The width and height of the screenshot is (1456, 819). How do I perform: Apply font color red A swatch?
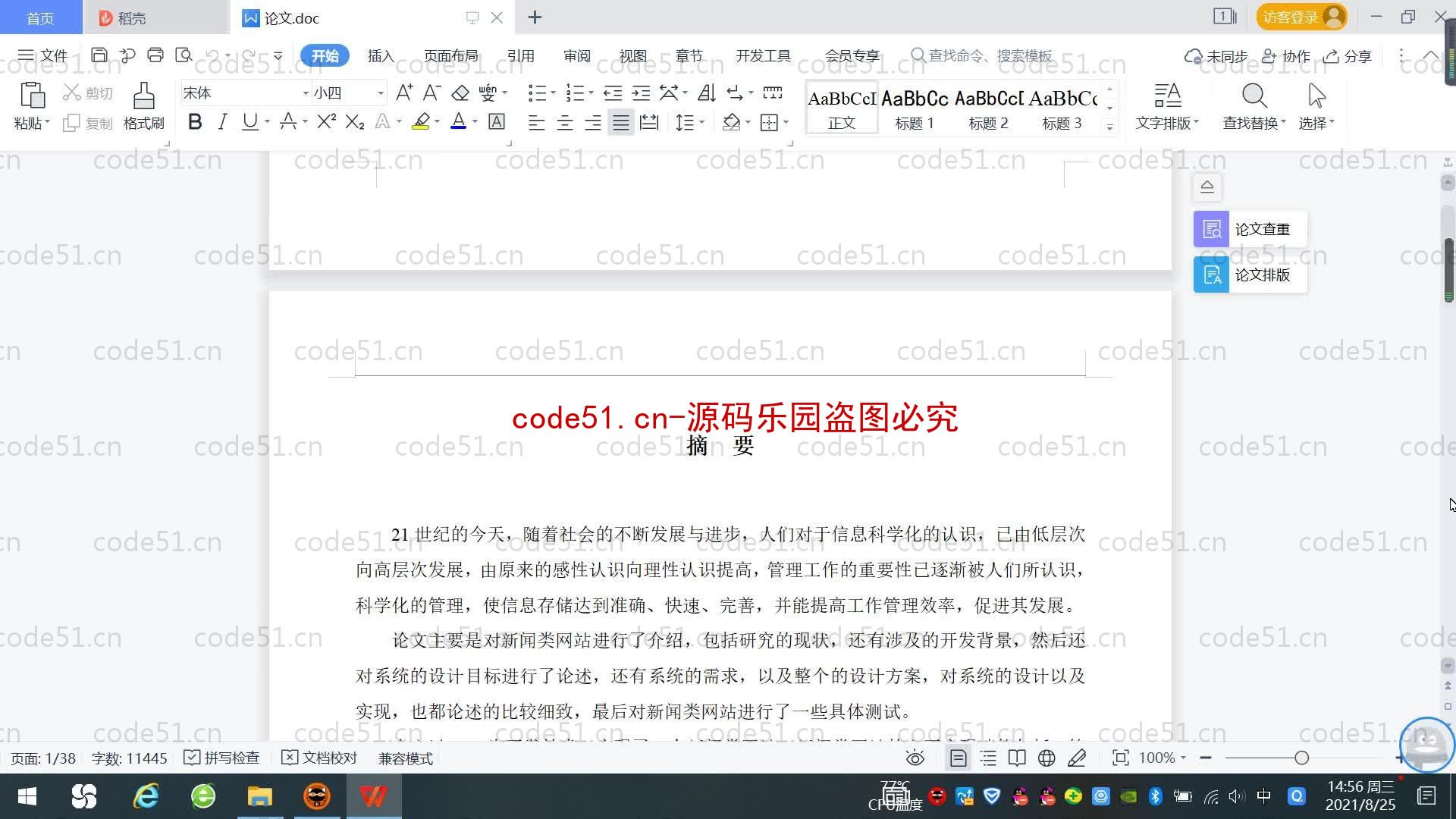point(458,121)
